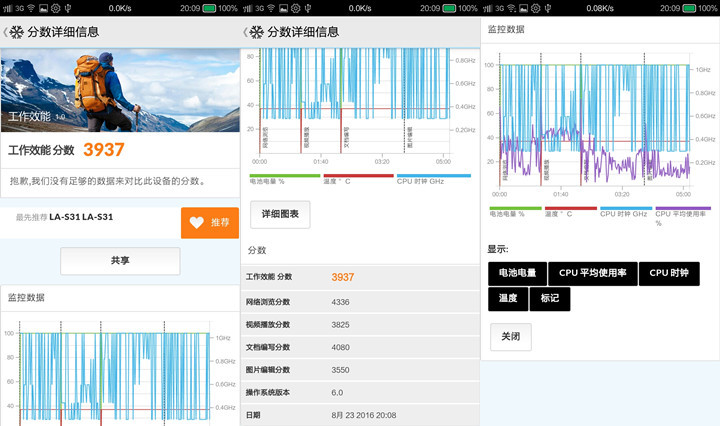Toggle the 温度 series display
Viewport: 720px width, 426px height.
click(508, 298)
